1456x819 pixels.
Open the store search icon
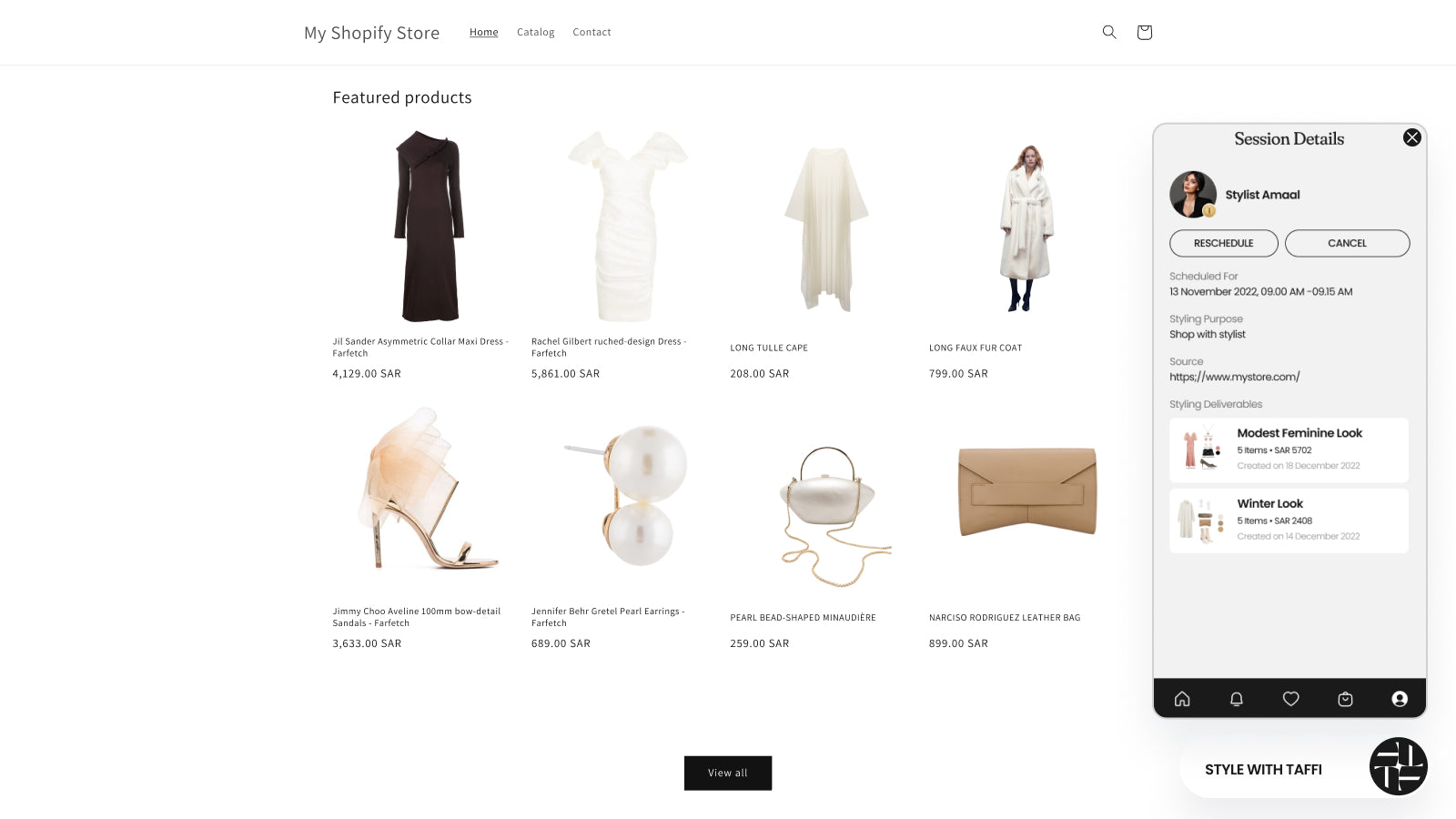tap(1108, 32)
